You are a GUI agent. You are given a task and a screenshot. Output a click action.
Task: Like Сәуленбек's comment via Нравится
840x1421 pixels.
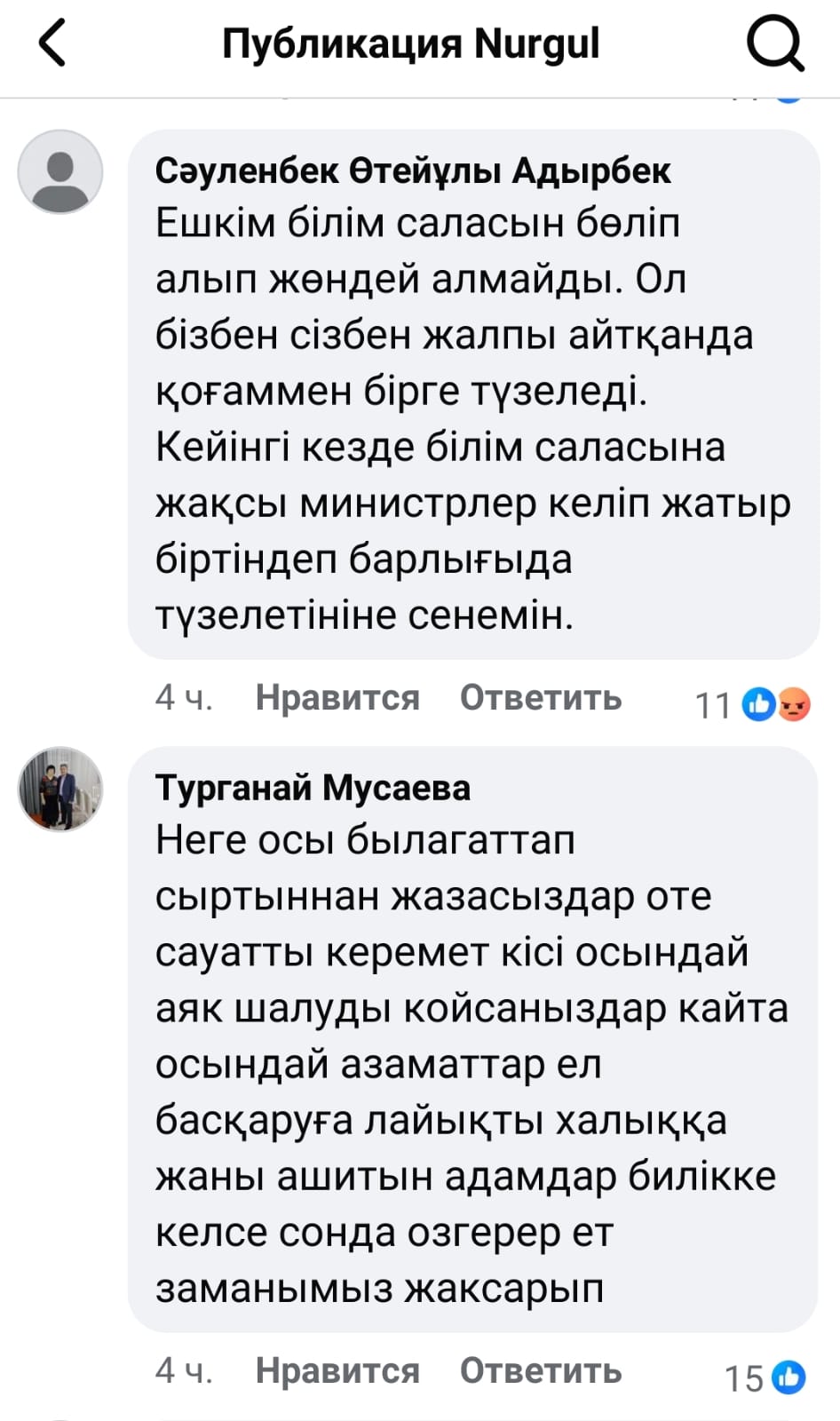(337, 698)
